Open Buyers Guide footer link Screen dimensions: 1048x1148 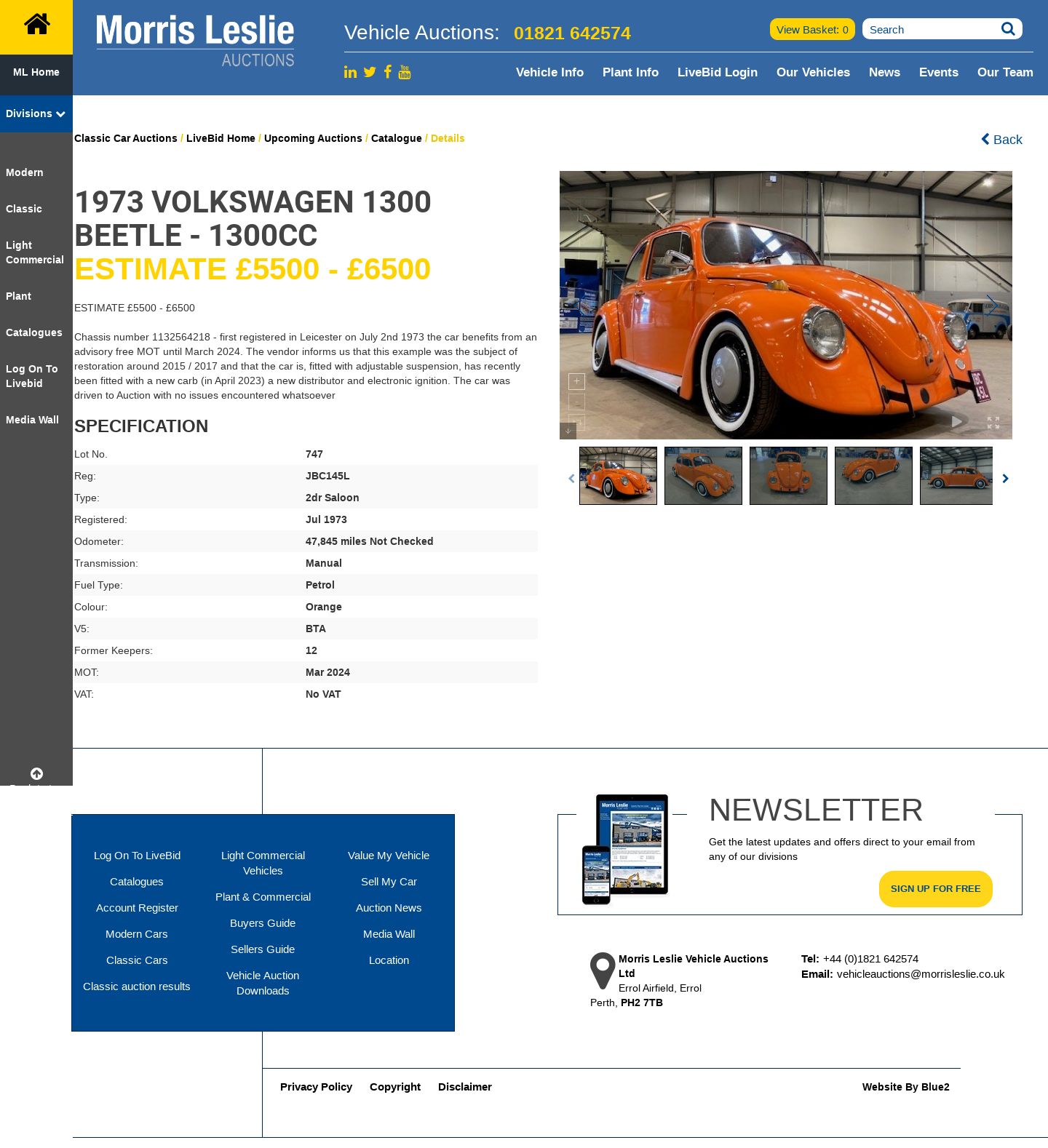point(263,923)
